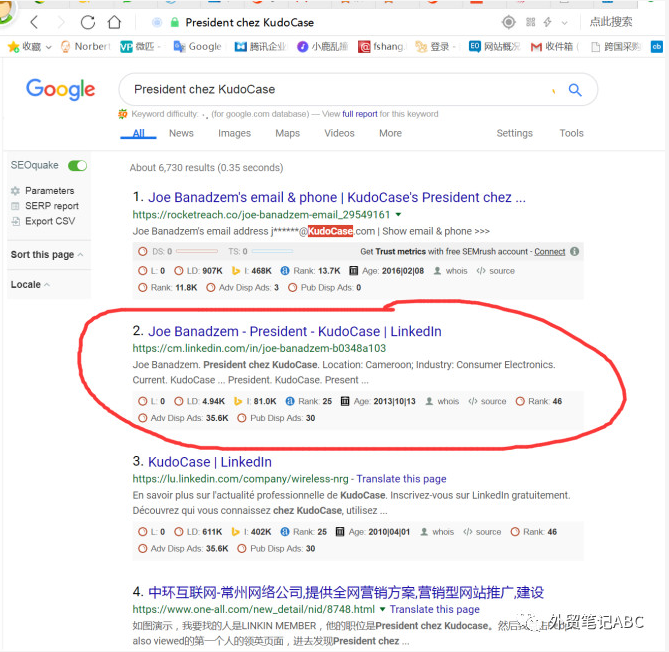Click the Export CSV icon
669x652 pixels.
pyautogui.click(x=15, y=221)
